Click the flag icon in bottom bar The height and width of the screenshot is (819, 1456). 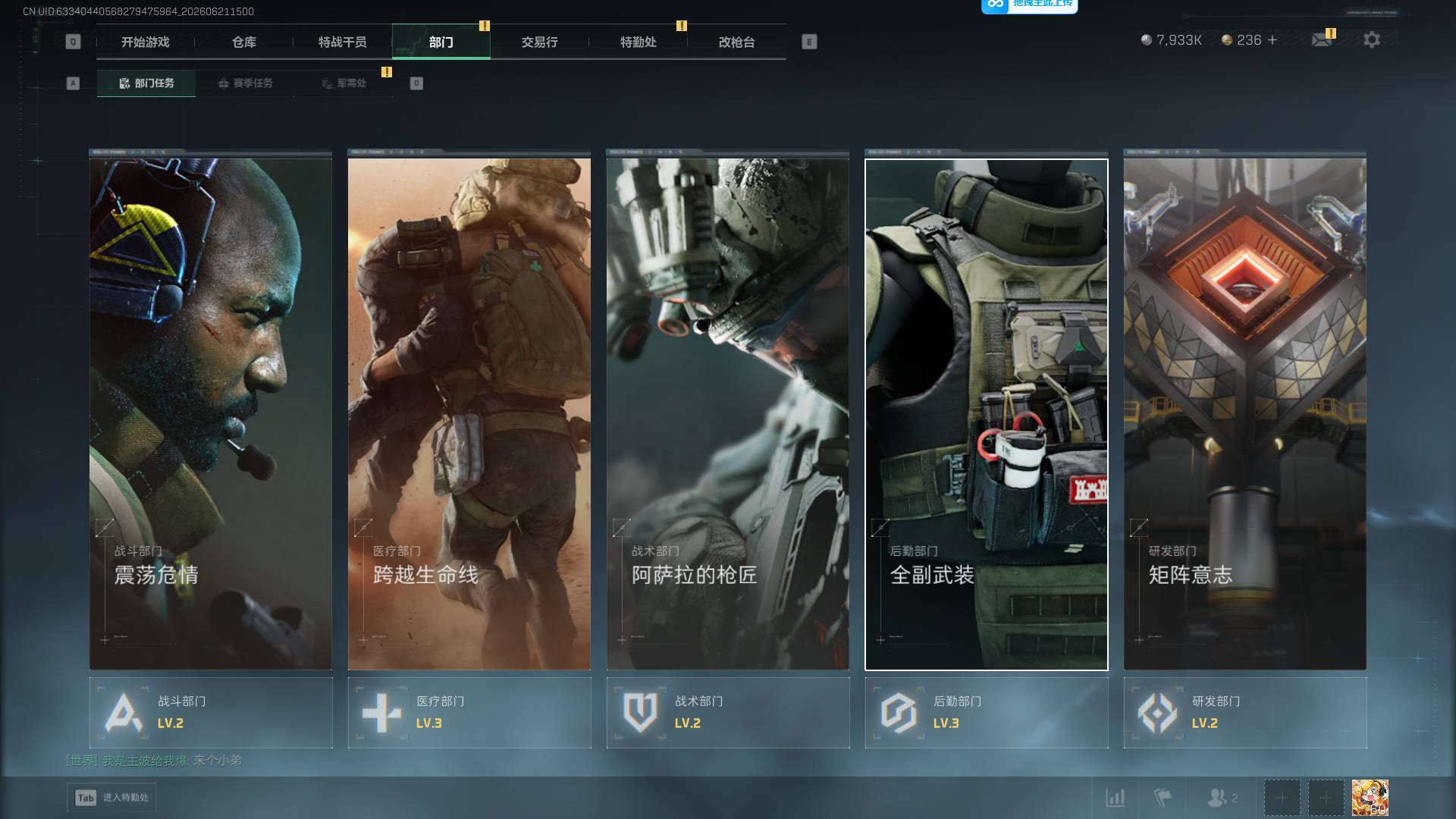point(1162,798)
